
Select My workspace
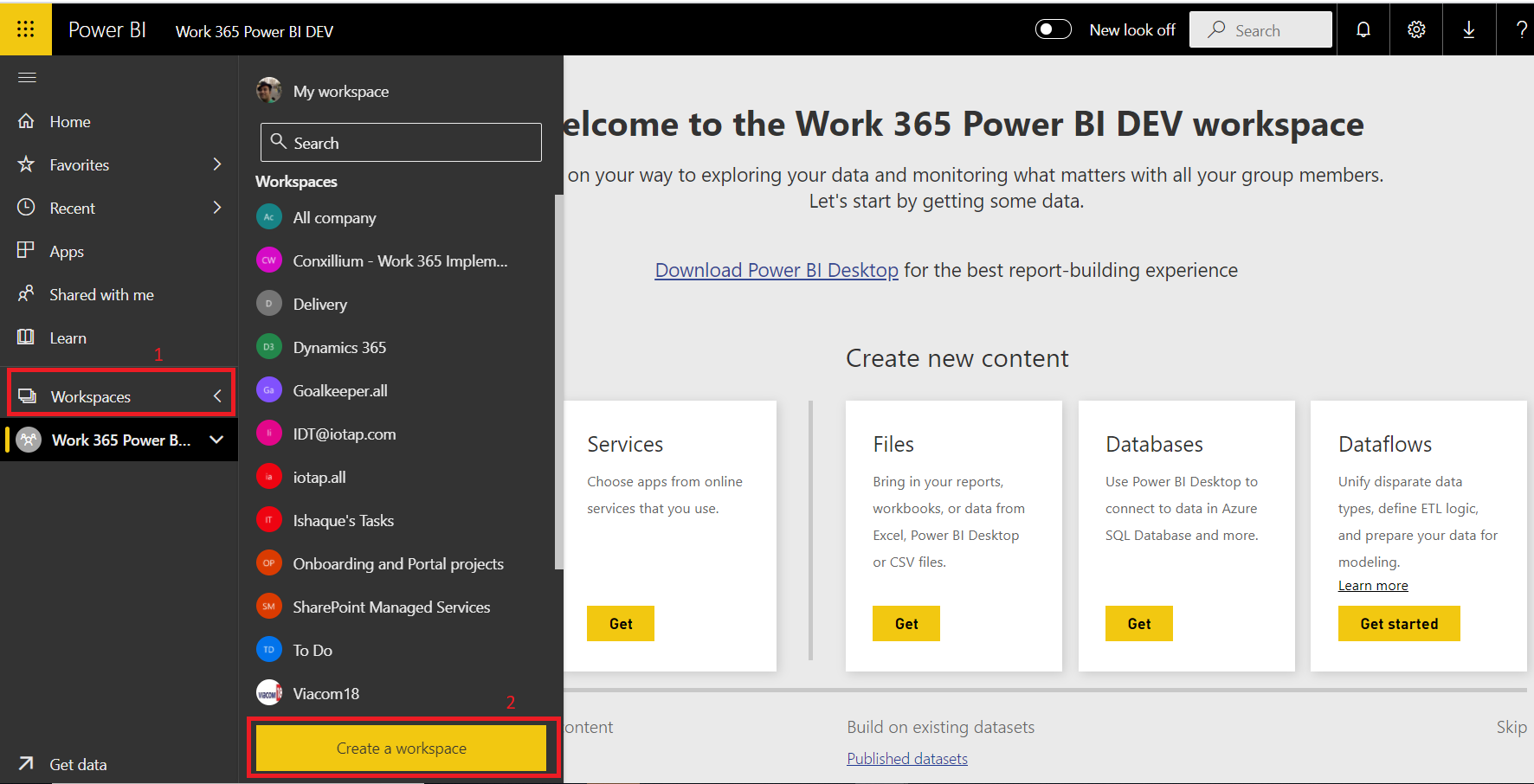pos(341,91)
